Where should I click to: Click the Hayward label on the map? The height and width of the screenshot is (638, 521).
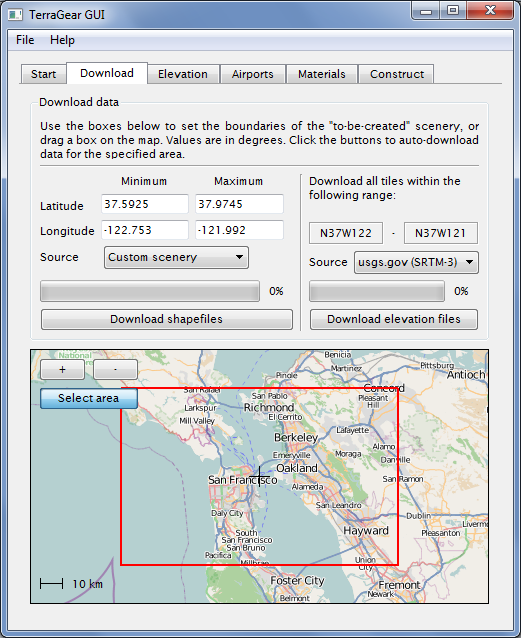click(366, 531)
